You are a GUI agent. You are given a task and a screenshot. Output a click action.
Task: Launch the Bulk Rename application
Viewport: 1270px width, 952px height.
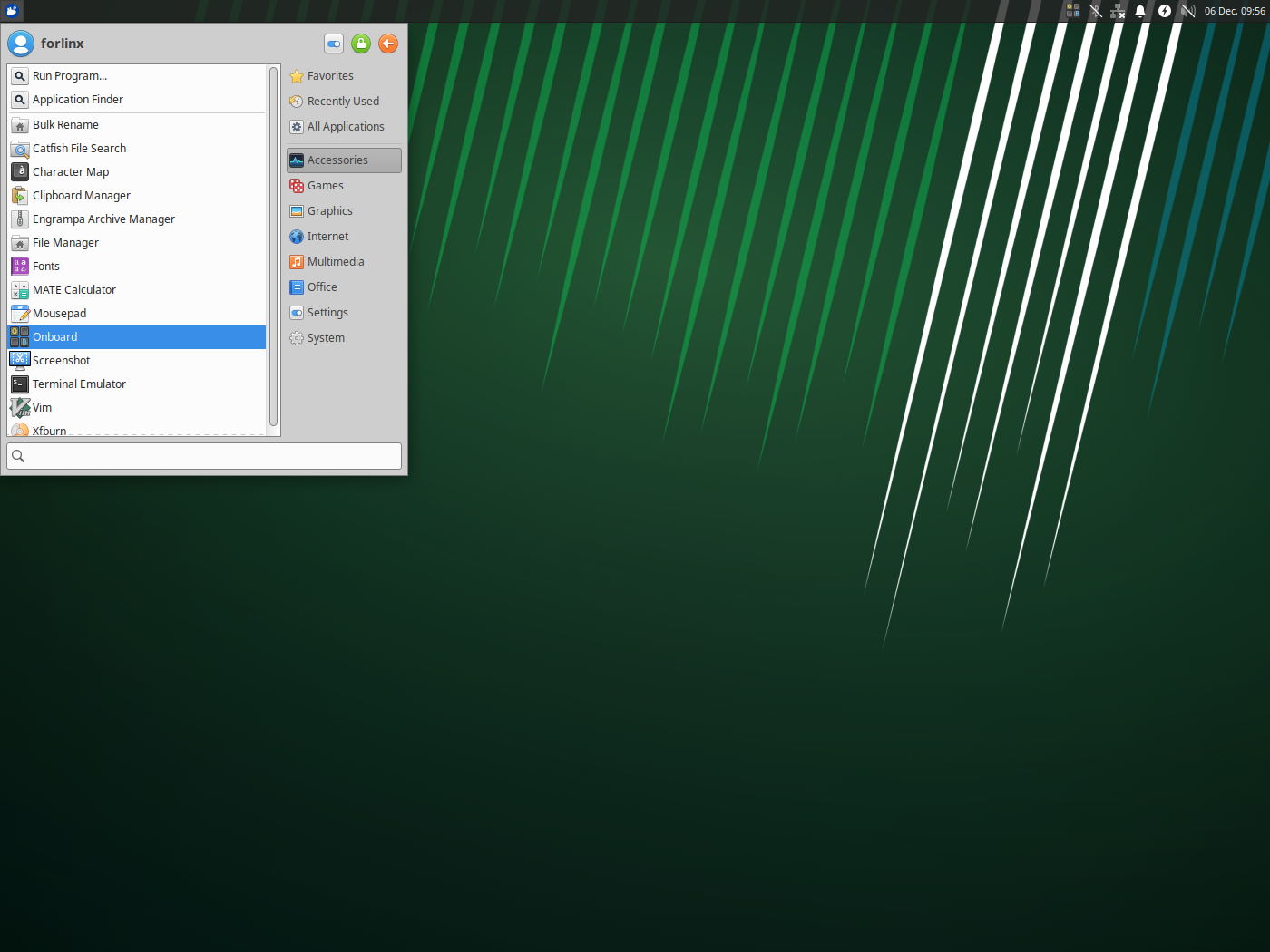click(137, 125)
